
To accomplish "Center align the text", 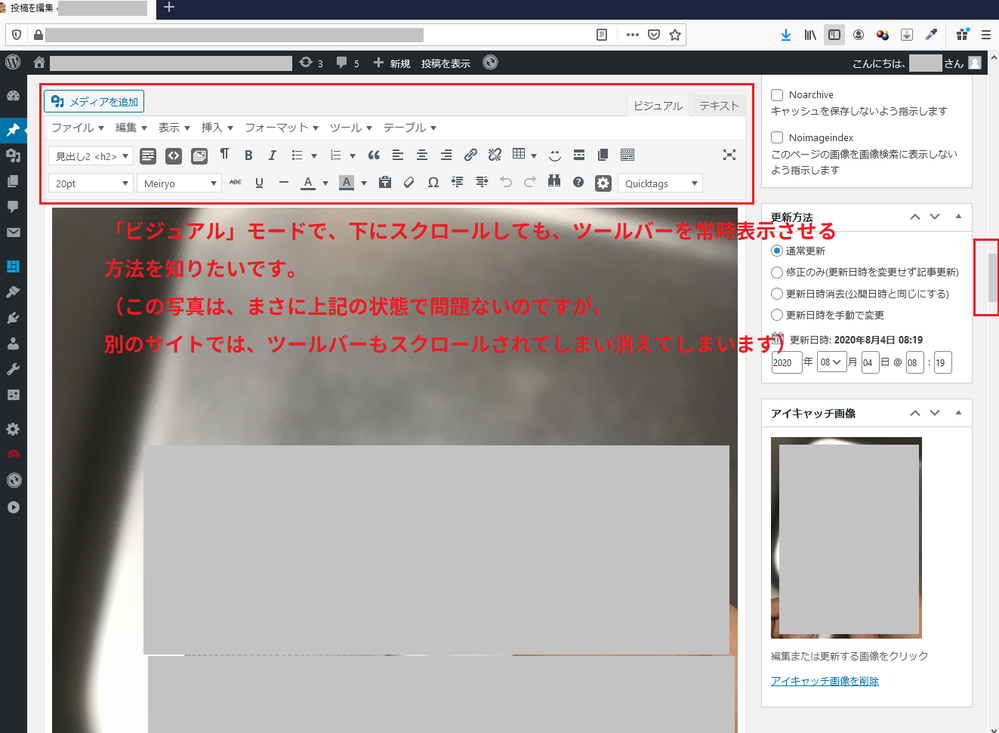I will (422, 155).
